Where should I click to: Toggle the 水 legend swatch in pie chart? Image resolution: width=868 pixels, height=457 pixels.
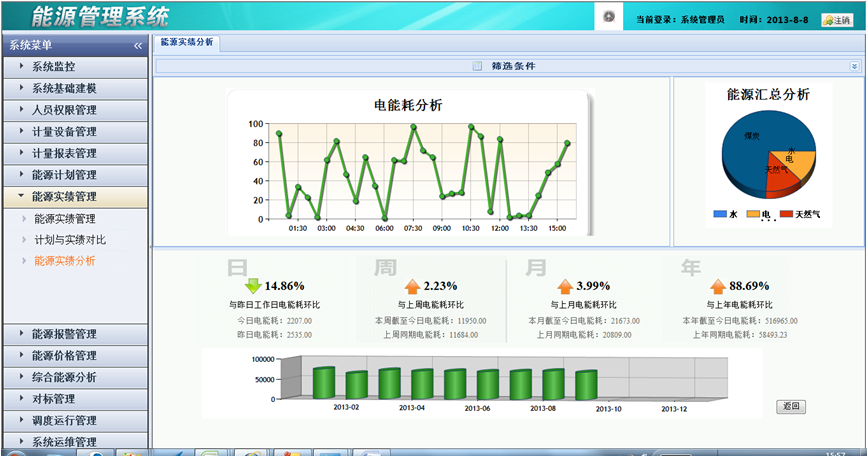(x=720, y=214)
